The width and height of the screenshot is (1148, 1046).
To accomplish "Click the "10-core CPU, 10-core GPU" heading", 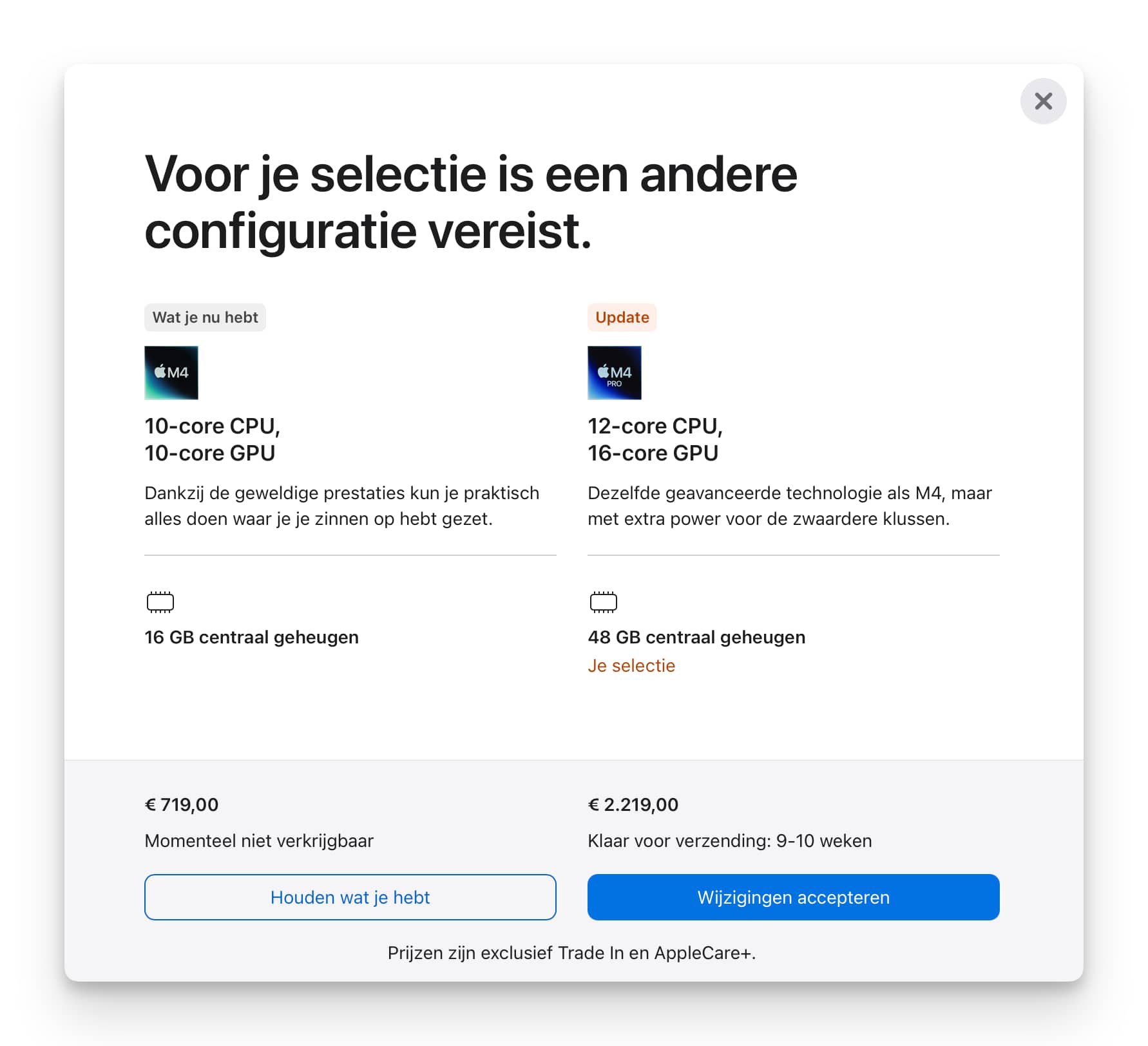I will click(212, 439).
